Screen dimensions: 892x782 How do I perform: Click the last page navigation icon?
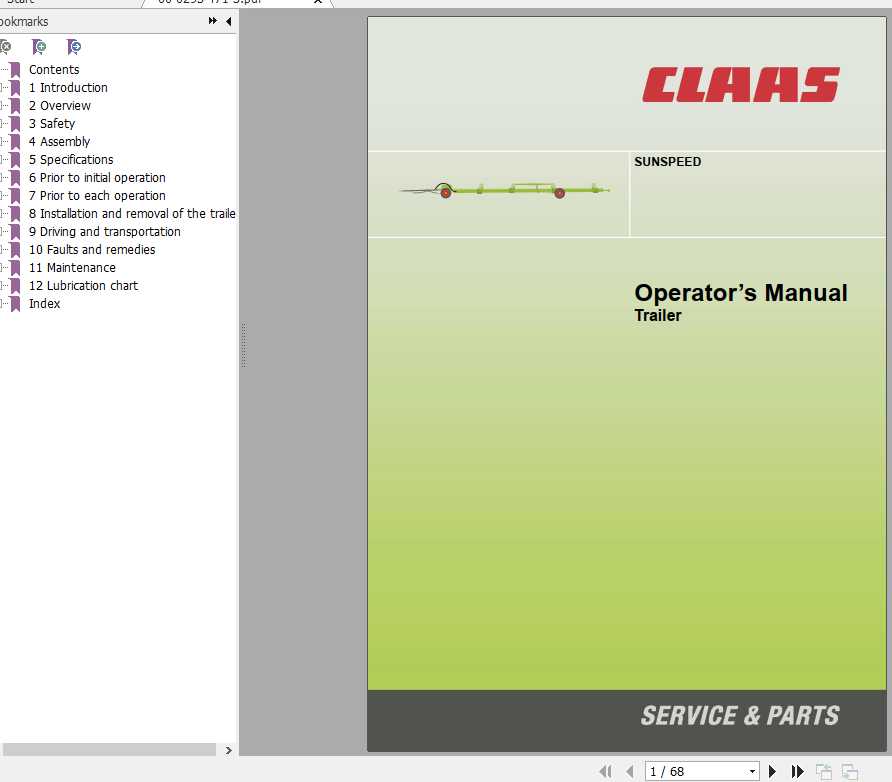point(797,770)
